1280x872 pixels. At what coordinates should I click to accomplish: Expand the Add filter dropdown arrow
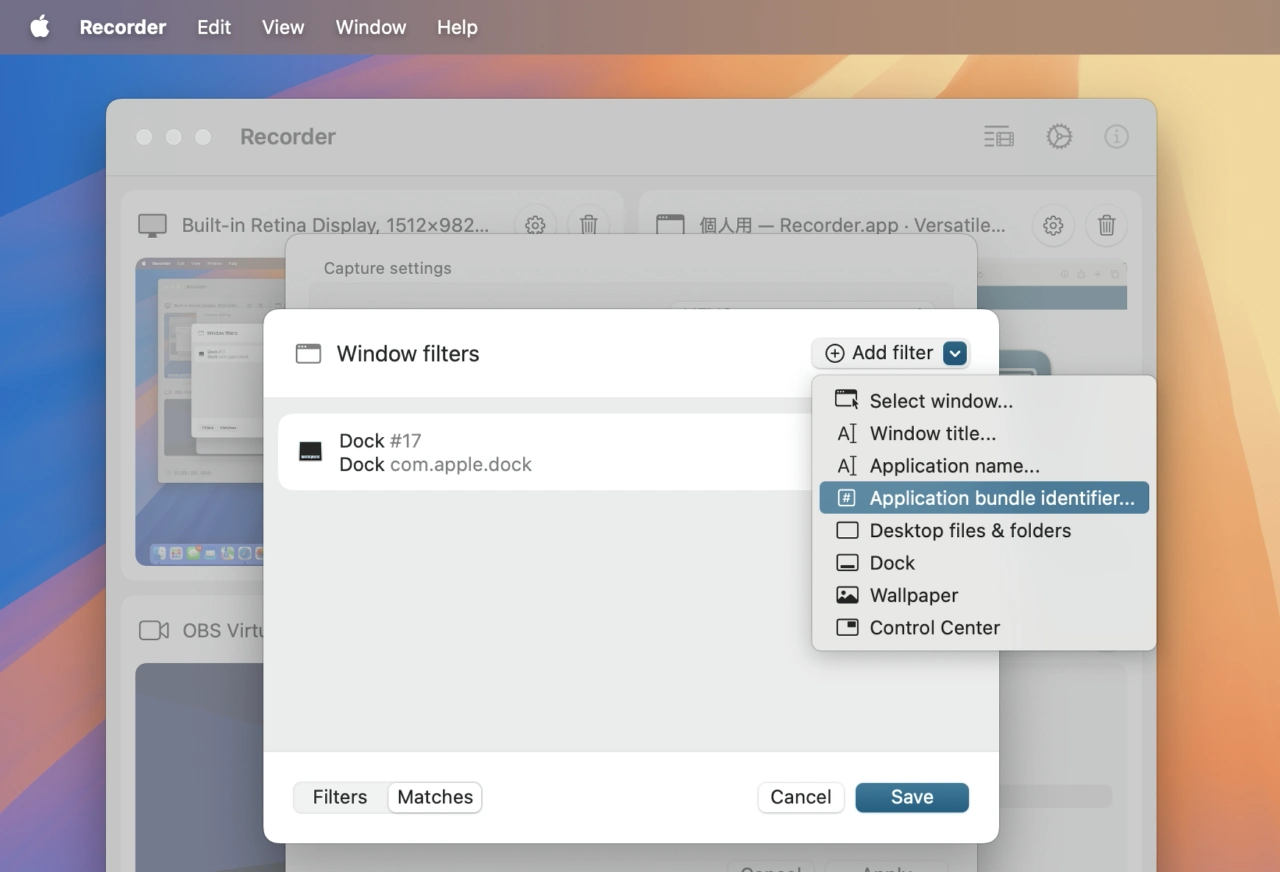click(955, 353)
